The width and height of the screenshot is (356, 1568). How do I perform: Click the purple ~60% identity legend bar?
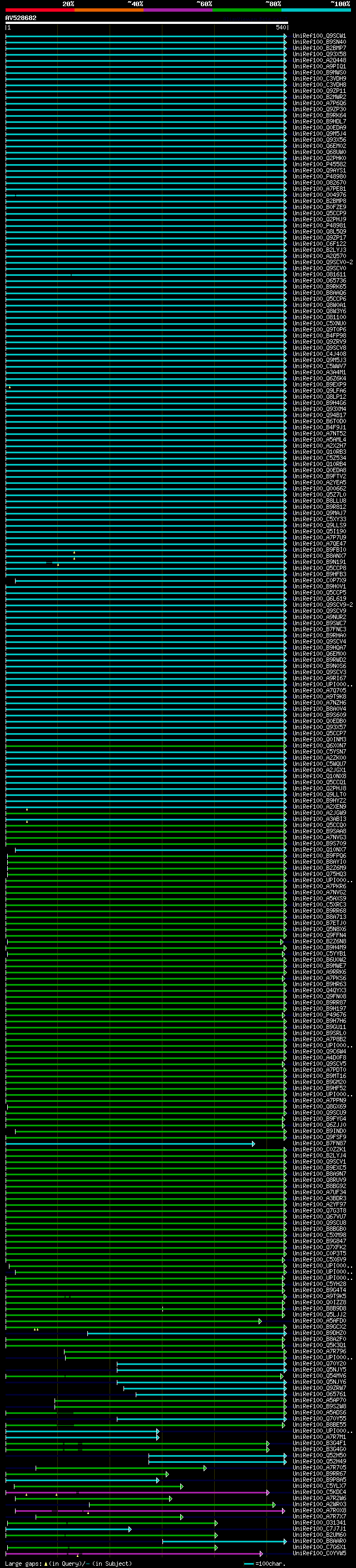point(177,10)
